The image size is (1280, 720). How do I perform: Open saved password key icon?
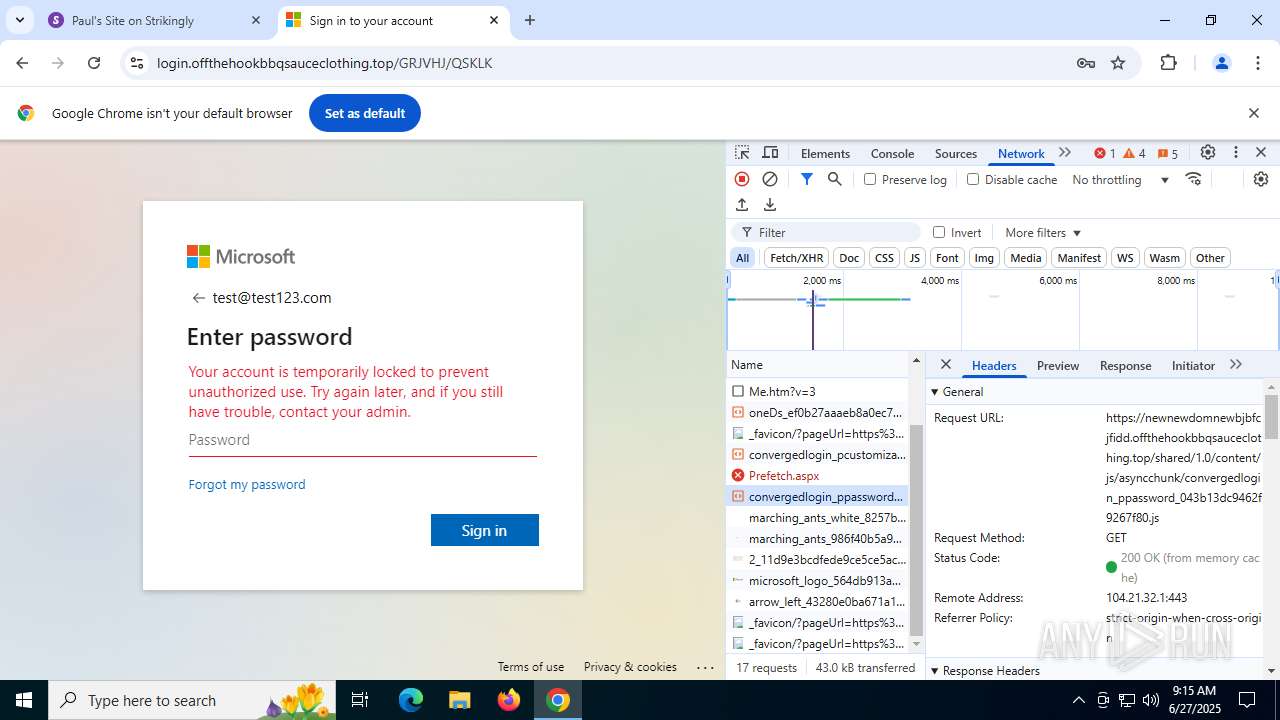coord(1086,63)
